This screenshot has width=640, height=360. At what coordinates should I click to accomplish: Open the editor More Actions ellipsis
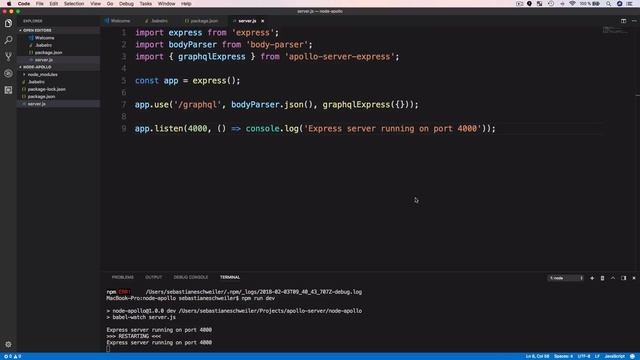tap(634, 21)
